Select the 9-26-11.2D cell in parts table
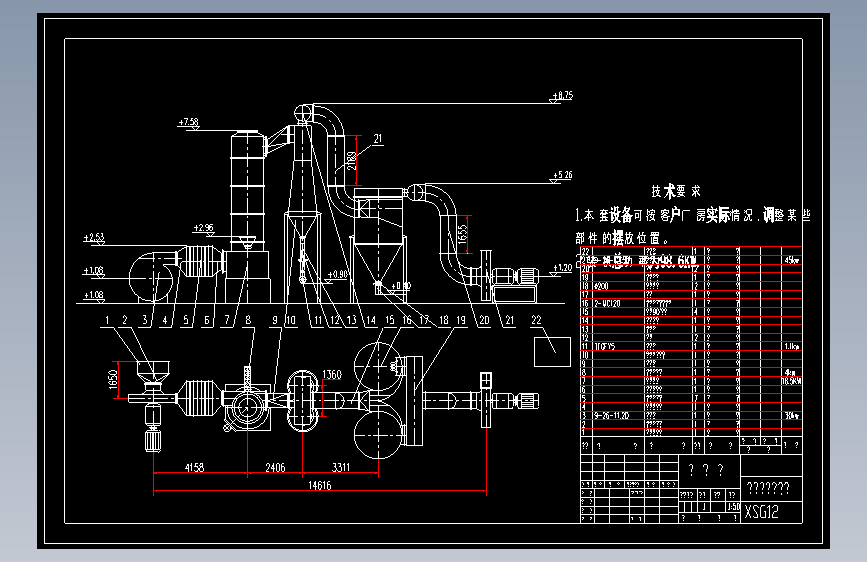The width and height of the screenshot is (867, 562). coord(612,415)
